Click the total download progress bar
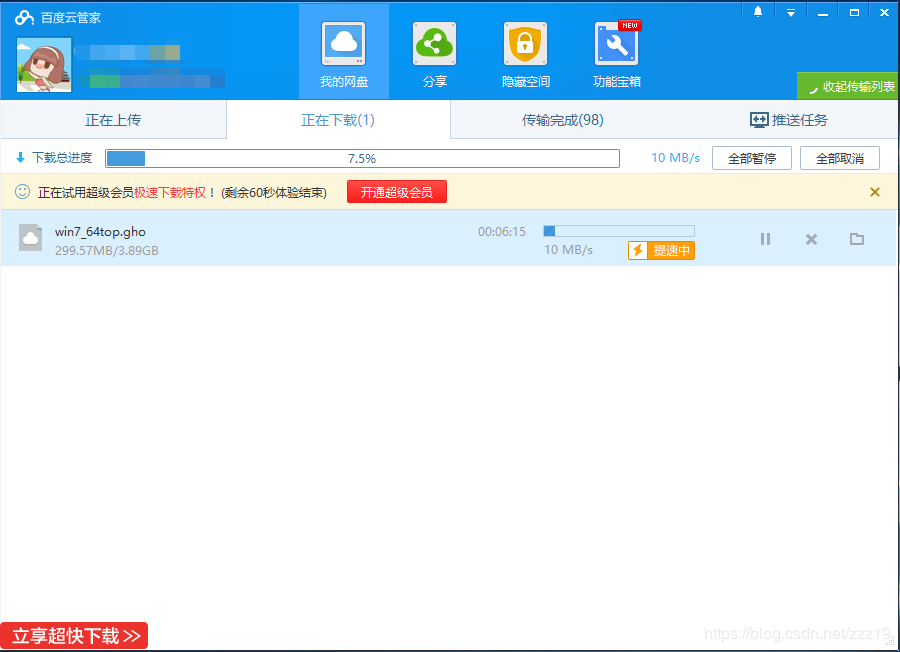 362,158
